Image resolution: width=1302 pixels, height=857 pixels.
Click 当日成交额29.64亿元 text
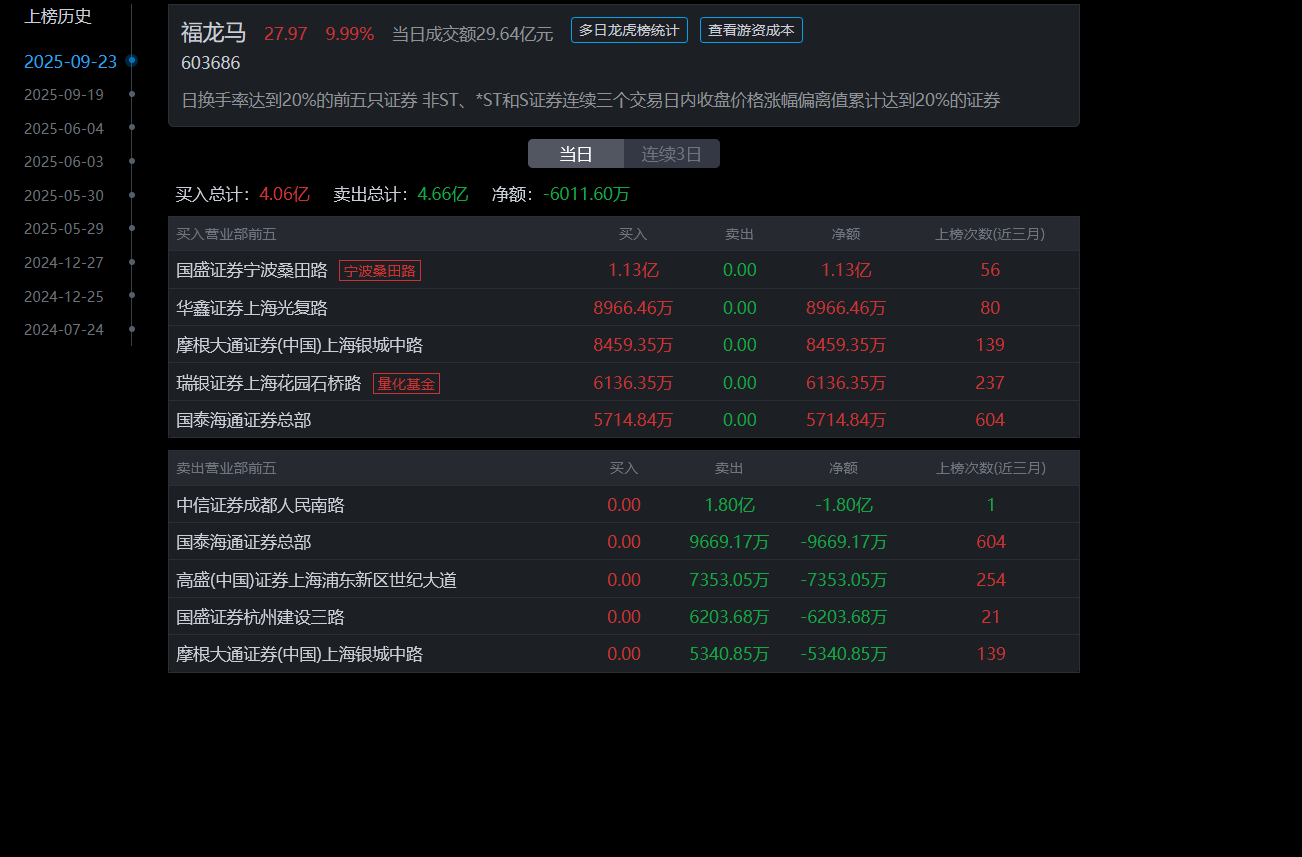[472, 34]
